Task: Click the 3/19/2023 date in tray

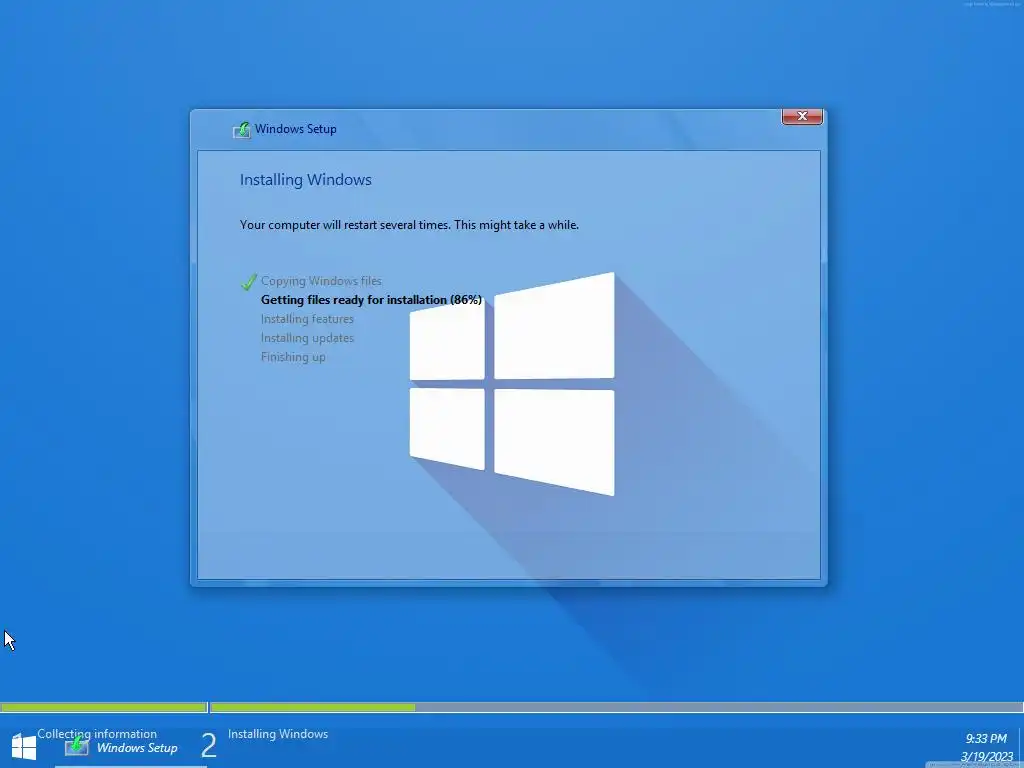Action: click(x=986, y=757)
